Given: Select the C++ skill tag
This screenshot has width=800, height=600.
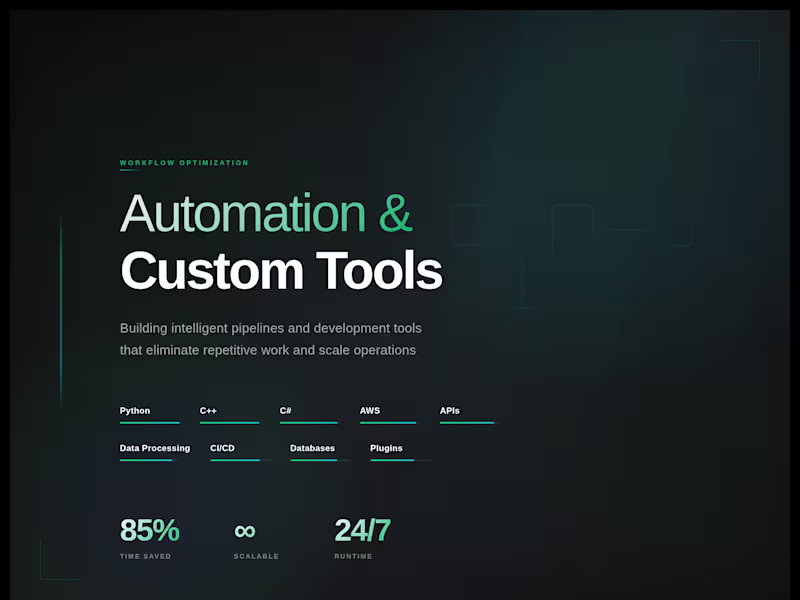Looking at the screenshot, I should 208,410.
